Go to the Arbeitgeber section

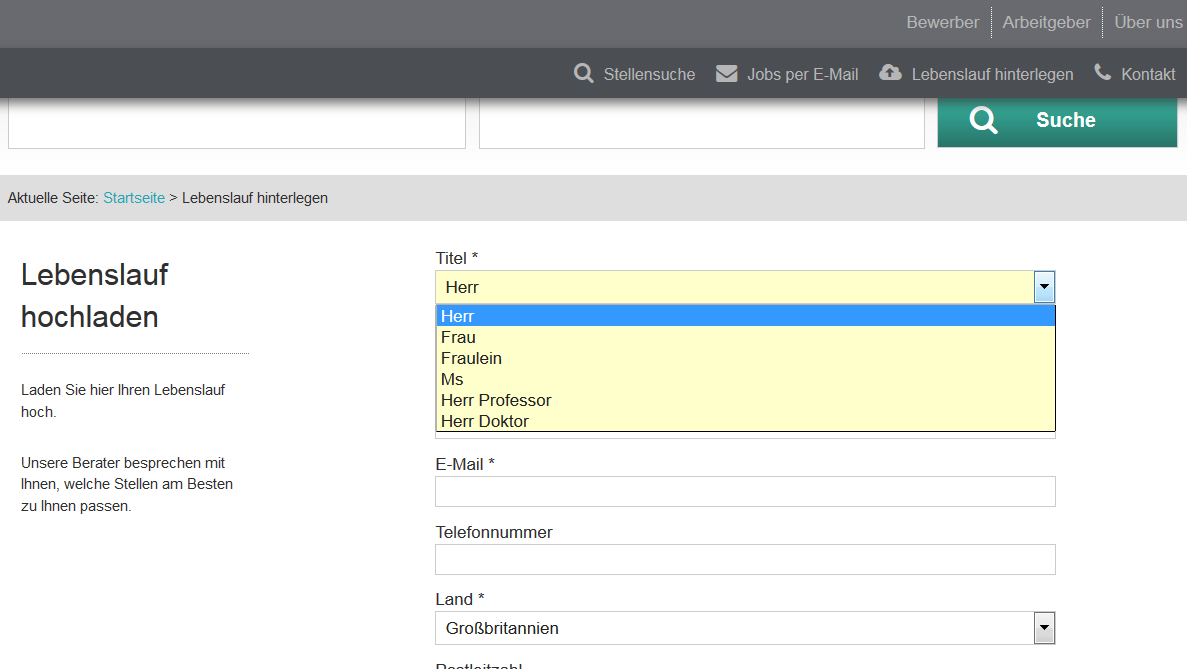coord(1046,22)
